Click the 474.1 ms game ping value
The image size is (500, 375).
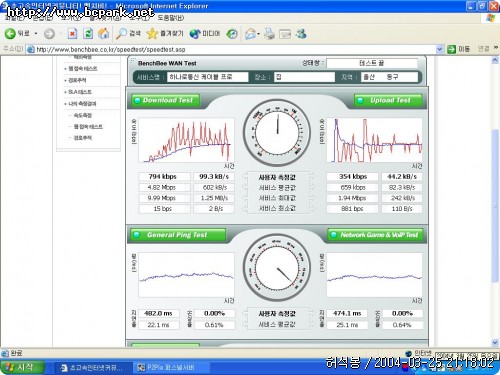(x=347, y=314)
